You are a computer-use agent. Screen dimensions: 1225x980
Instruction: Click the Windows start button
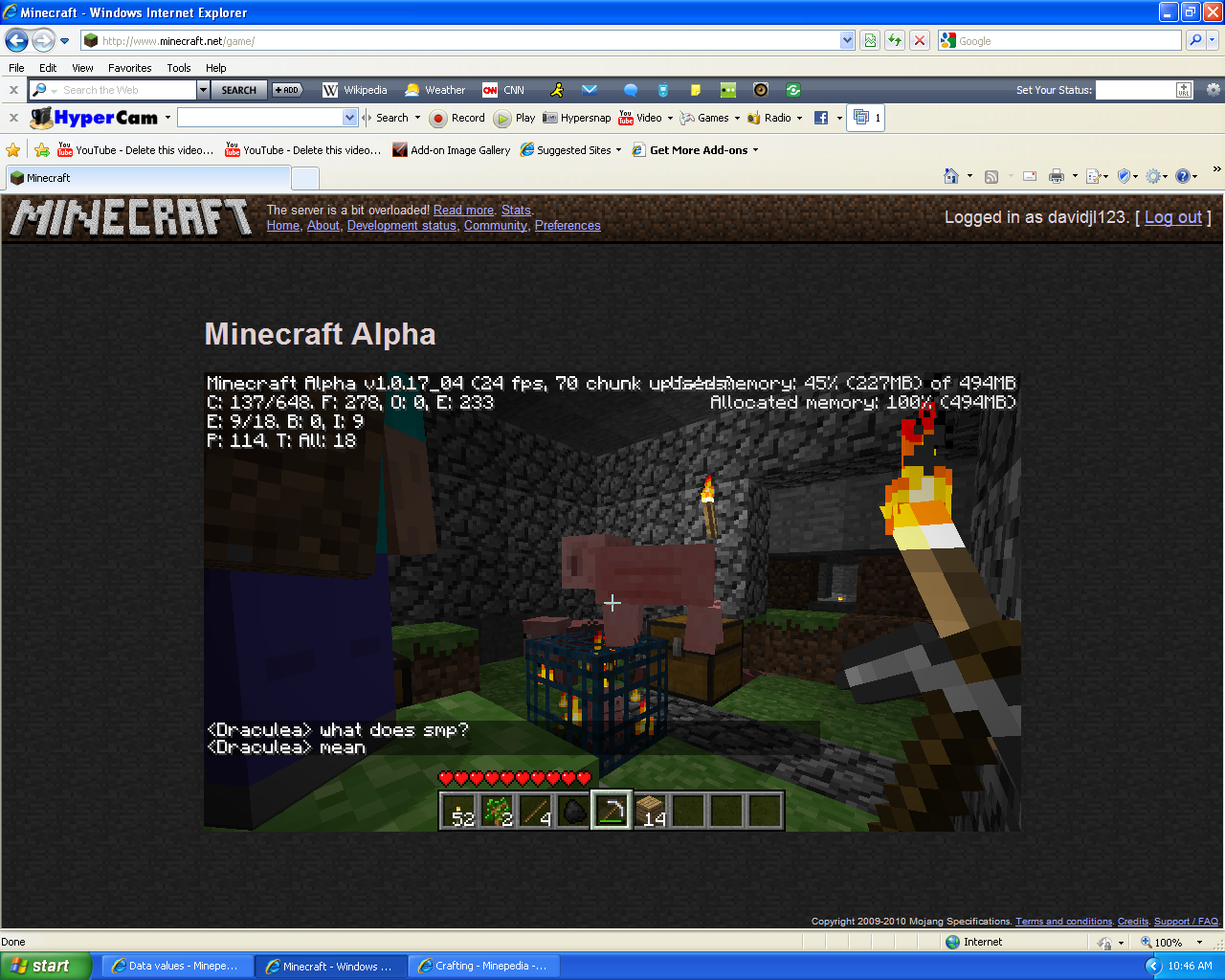click(x=46, y=966)
